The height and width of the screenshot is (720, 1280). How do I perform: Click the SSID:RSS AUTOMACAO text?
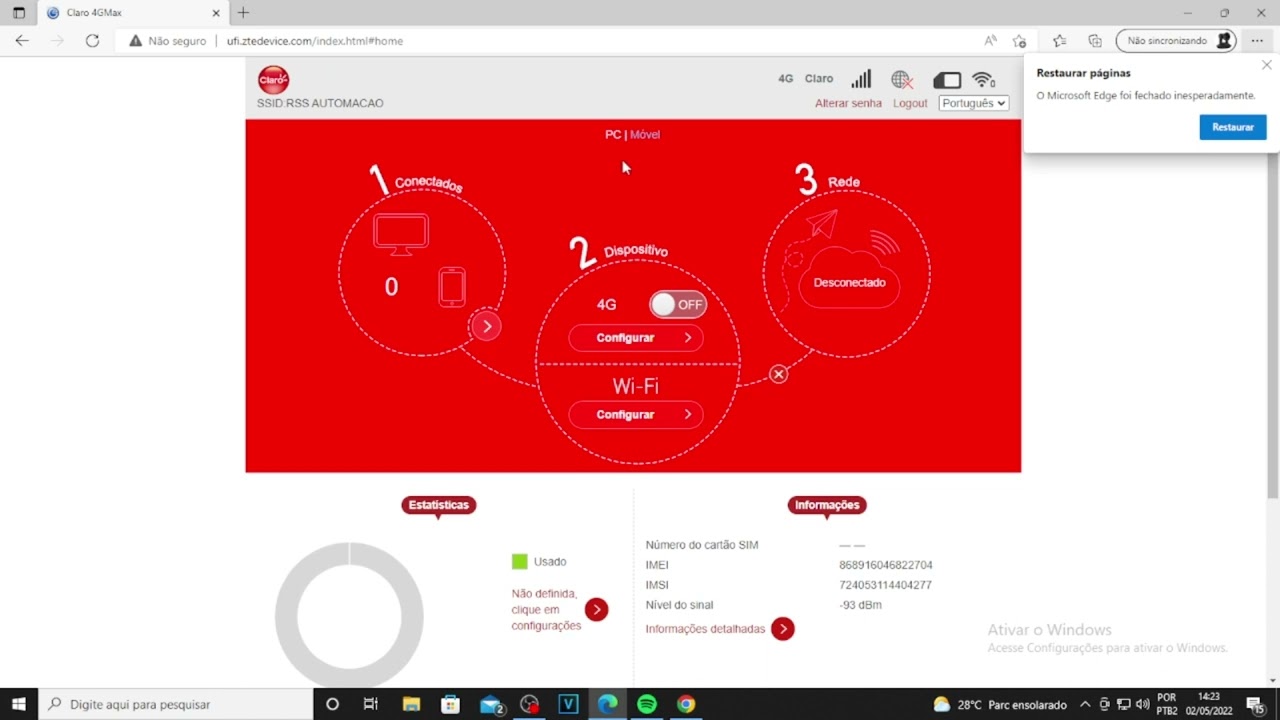click(320, 103)
